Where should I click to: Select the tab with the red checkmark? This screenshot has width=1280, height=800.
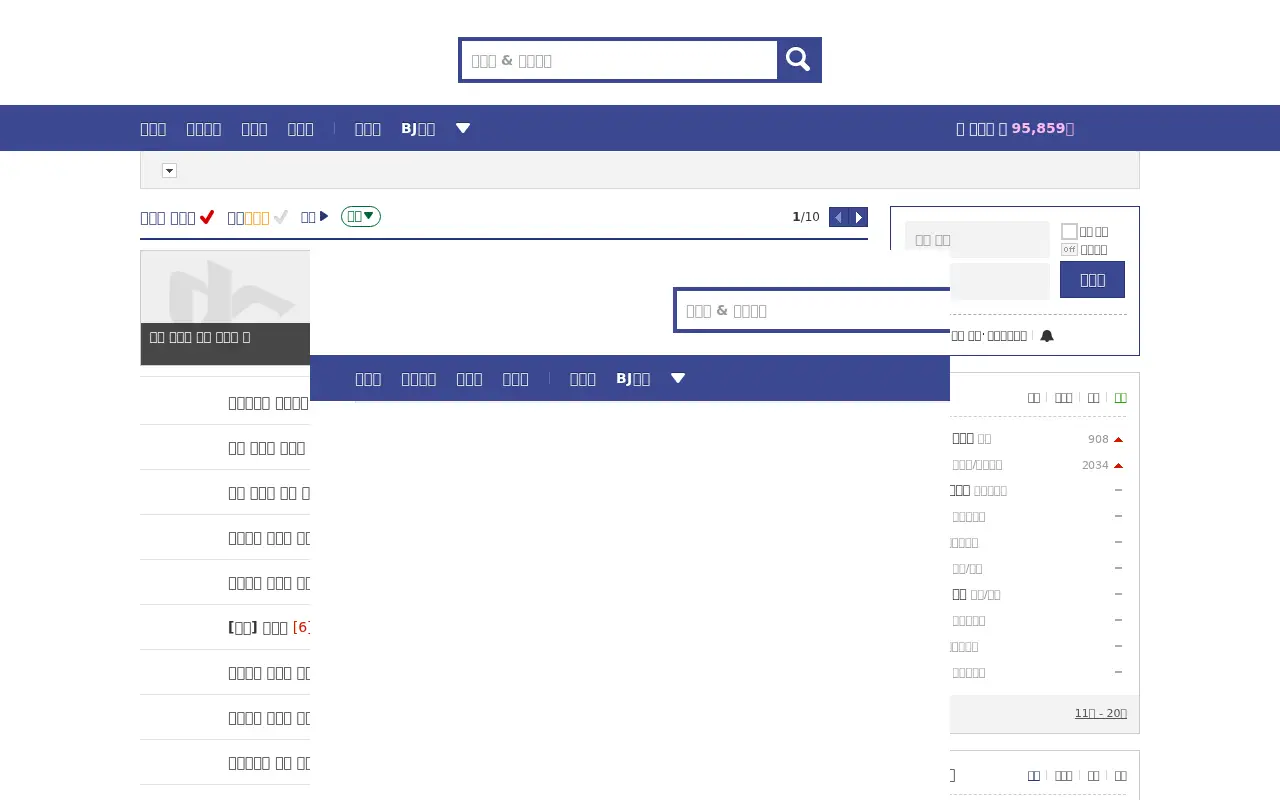pos(177,217)
